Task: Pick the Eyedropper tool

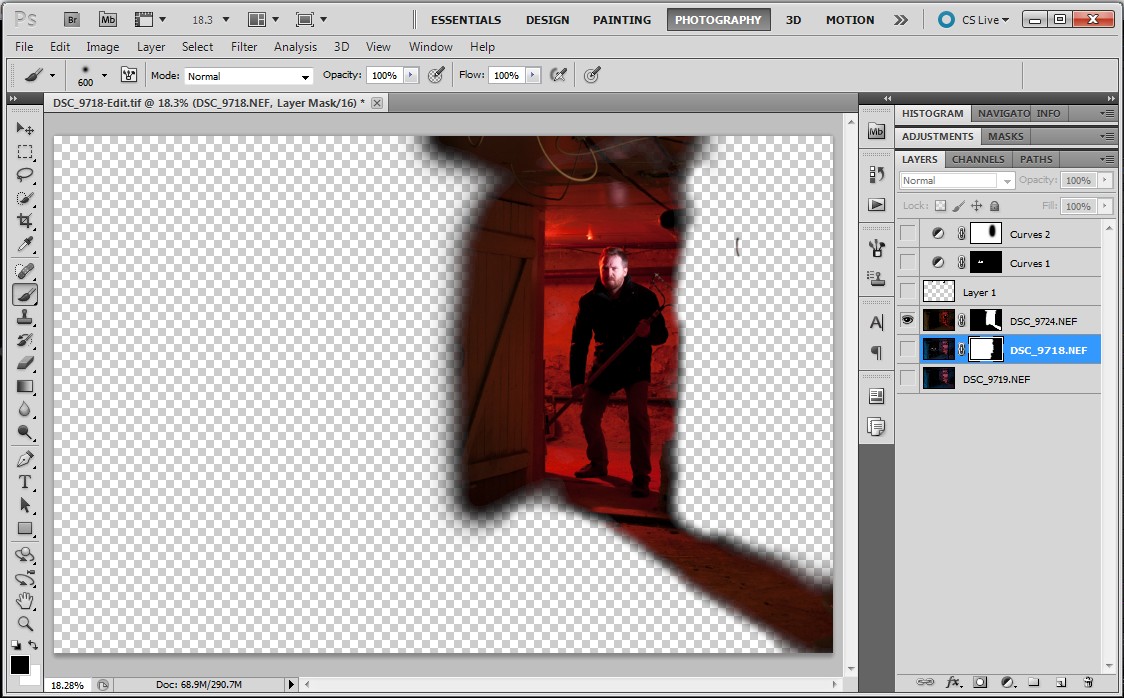Action: coord(25,245)
